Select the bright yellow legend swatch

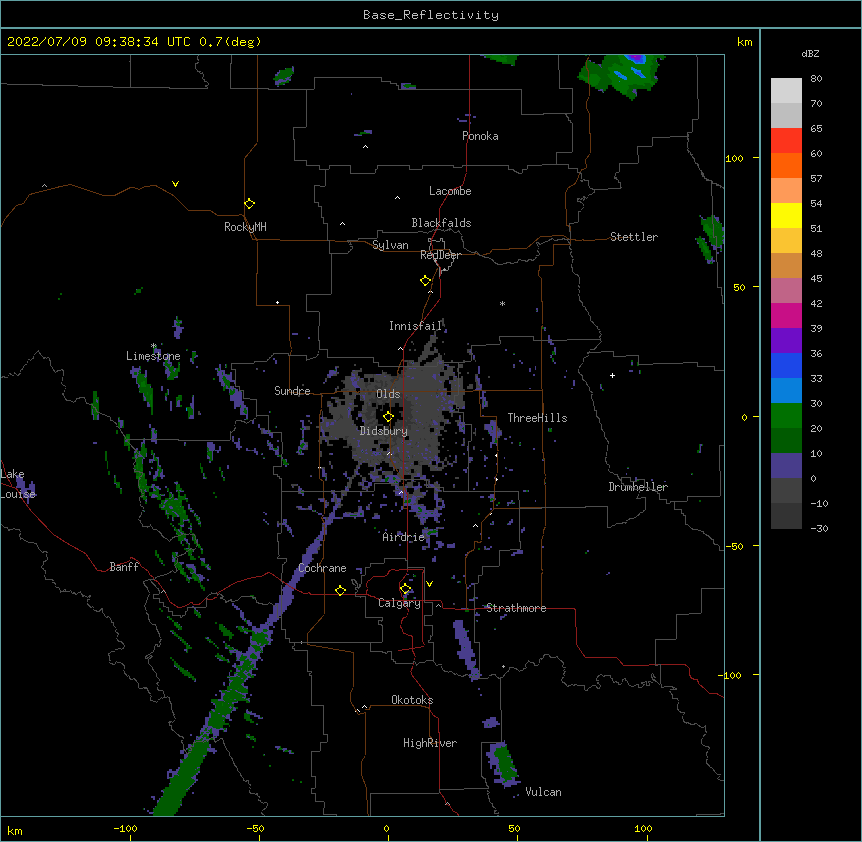click(786, 215)
